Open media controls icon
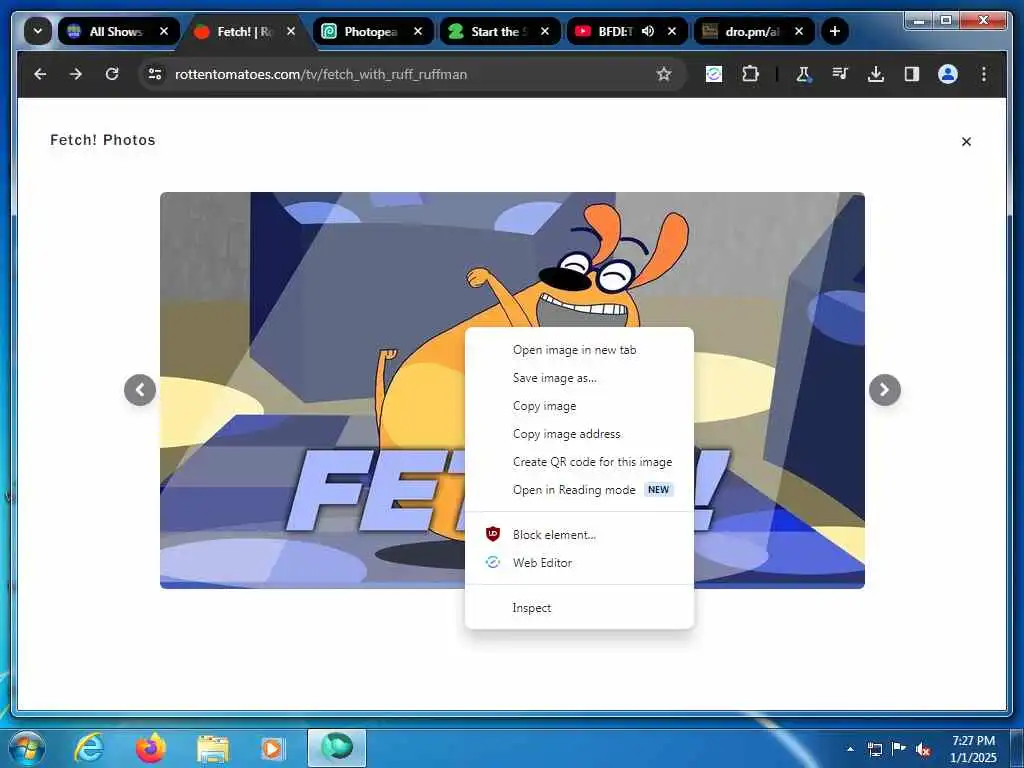 point(840,74)
